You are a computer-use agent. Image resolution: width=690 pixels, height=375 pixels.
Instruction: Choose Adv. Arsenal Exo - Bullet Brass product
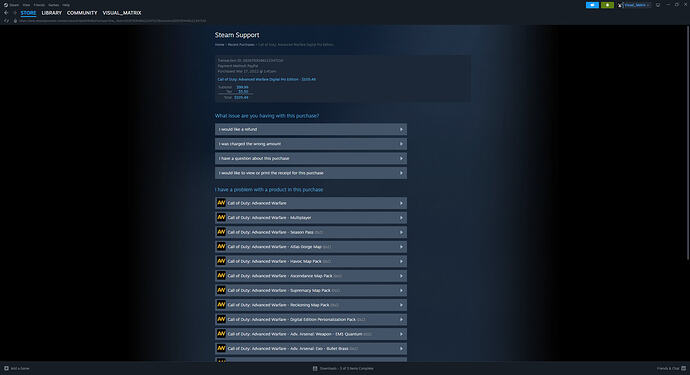tap(311, 348)
